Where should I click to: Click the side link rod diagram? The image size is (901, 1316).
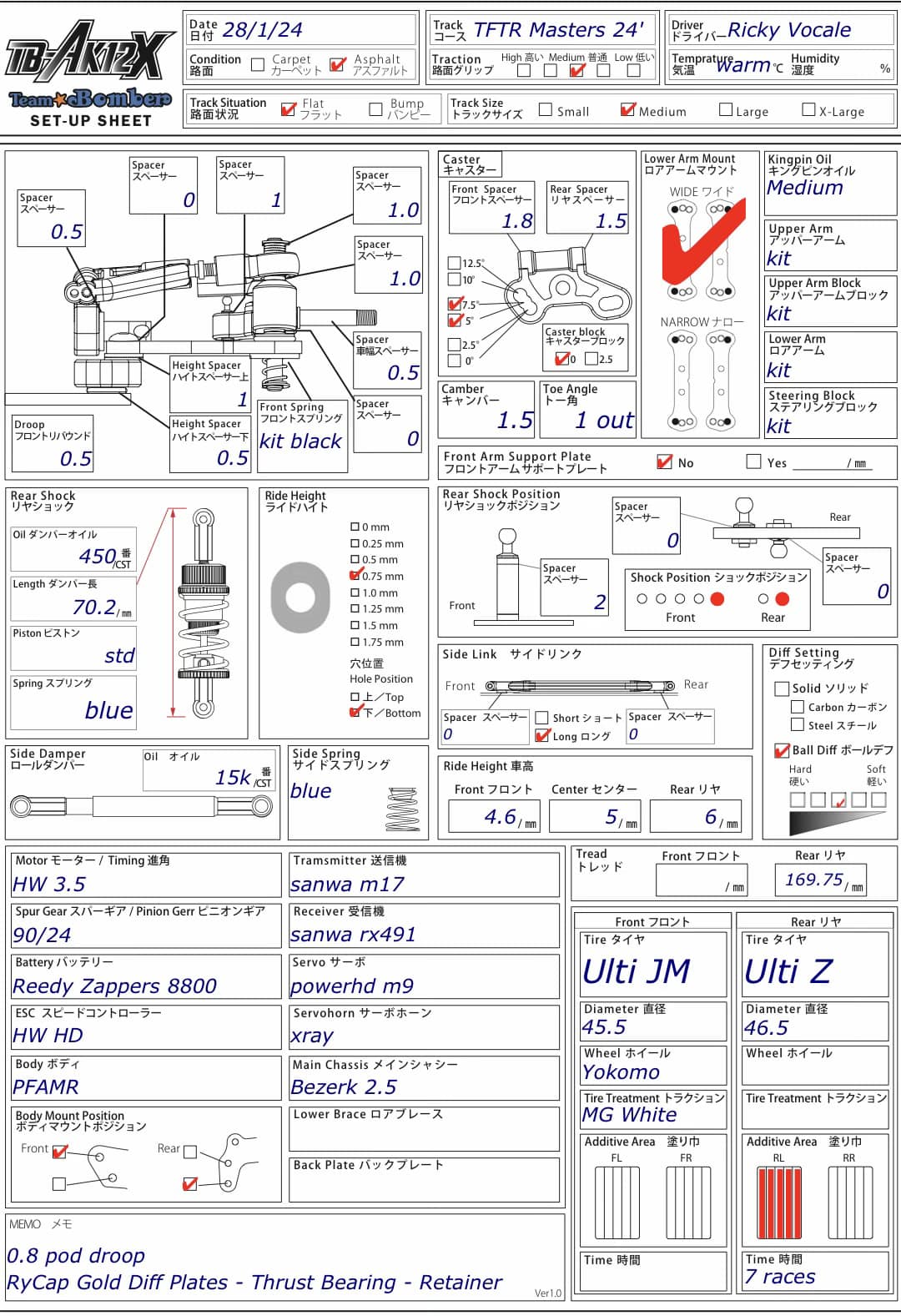582,687
